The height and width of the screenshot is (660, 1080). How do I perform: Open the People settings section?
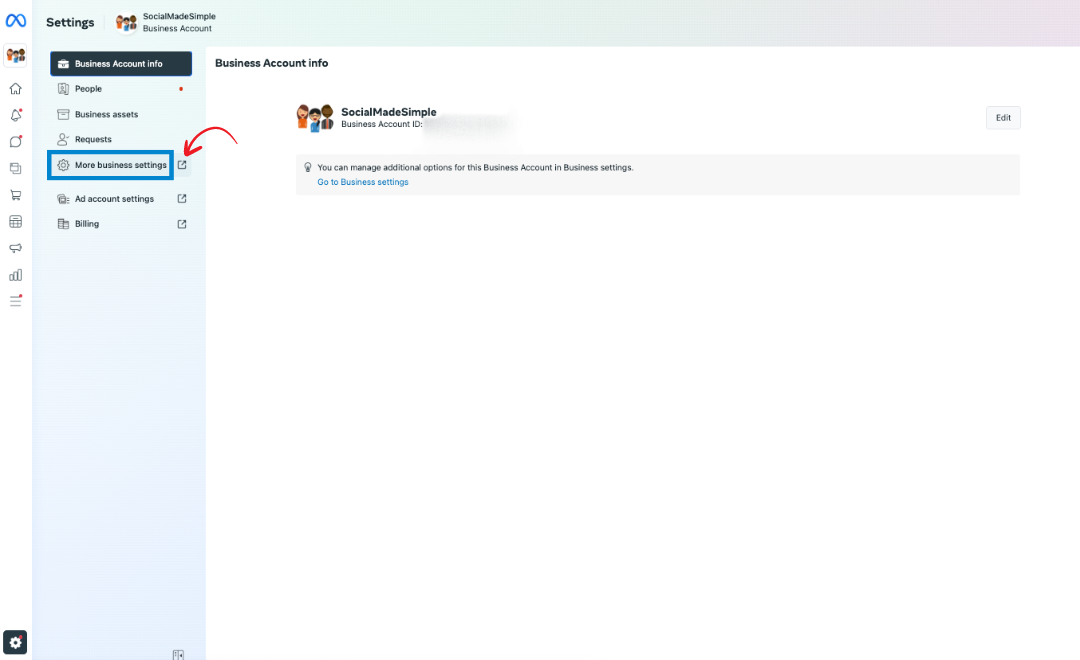[121, 89]
